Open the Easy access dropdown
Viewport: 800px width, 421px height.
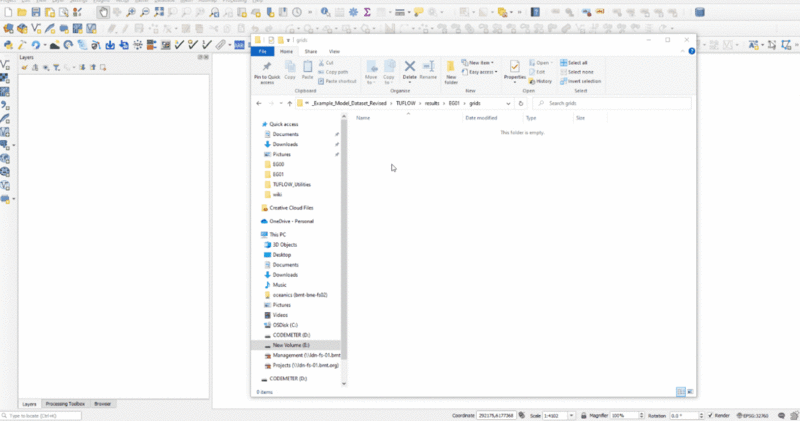[x=480, y=72]
